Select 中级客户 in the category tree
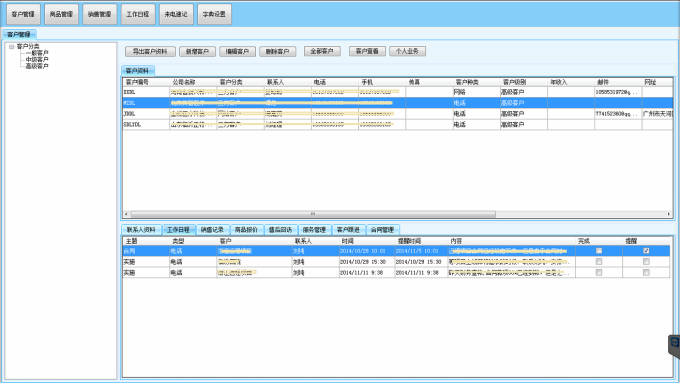This screenshot has width=680, height=384. click(37, 59)
